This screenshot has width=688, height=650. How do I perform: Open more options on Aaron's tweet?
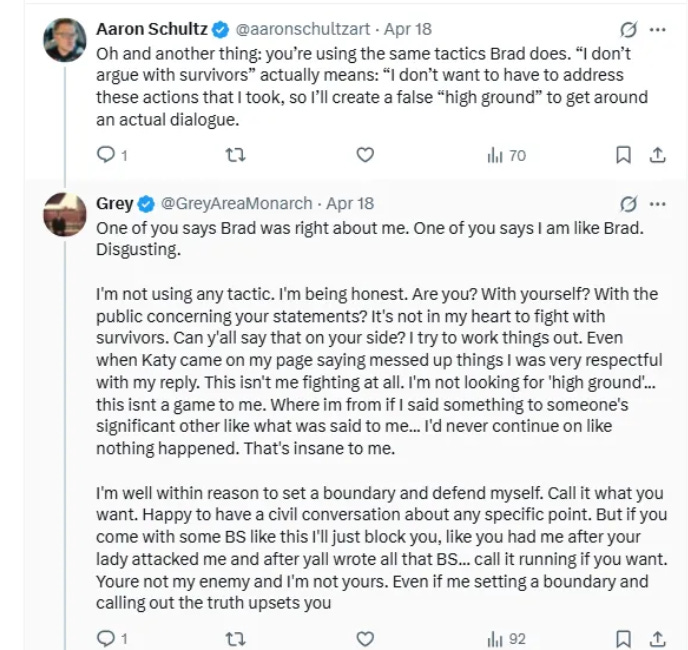(657, 30)
